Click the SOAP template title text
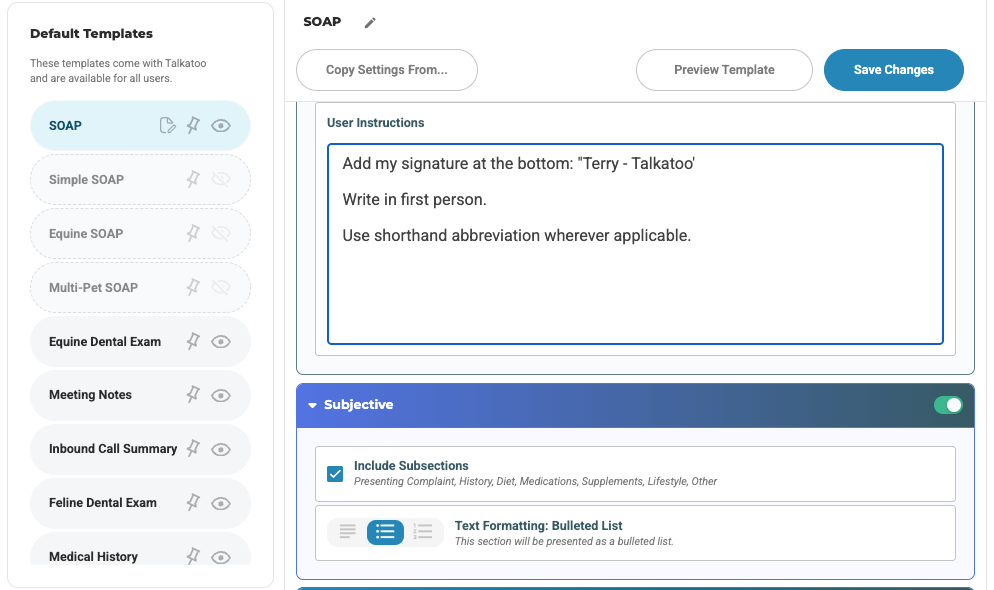994x590 pixels. [322, 22]
